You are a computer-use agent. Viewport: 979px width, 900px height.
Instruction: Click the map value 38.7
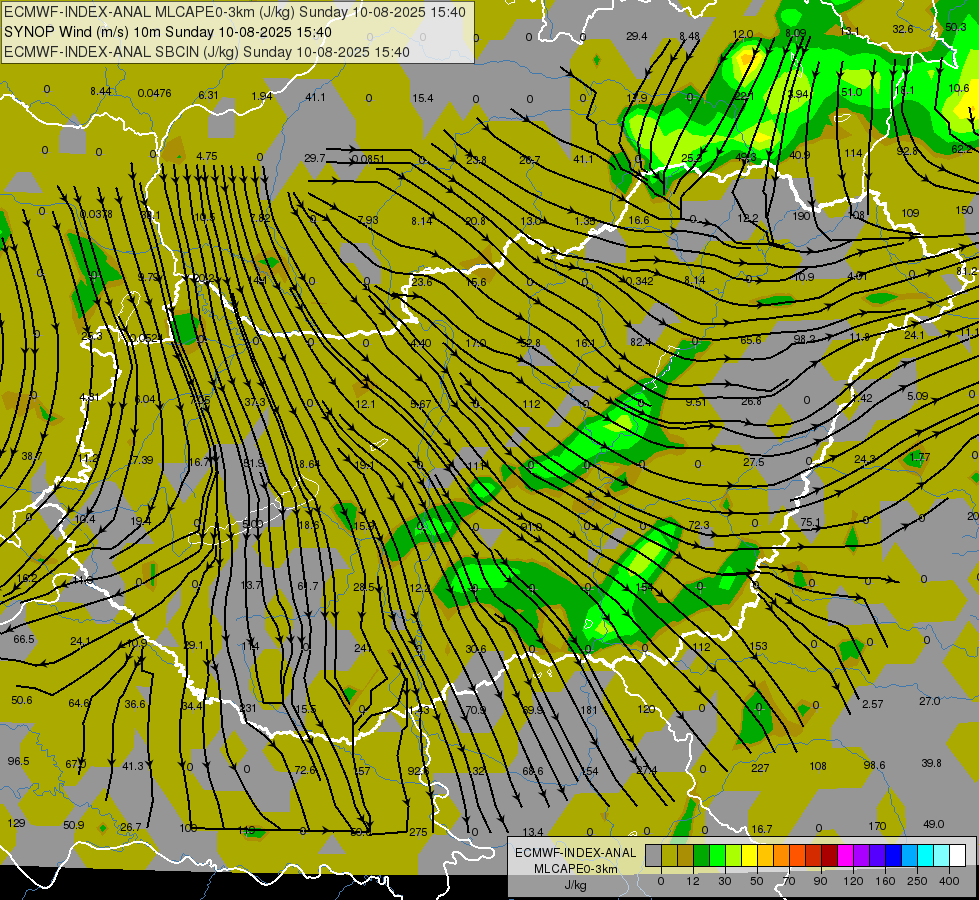[31, 457]
